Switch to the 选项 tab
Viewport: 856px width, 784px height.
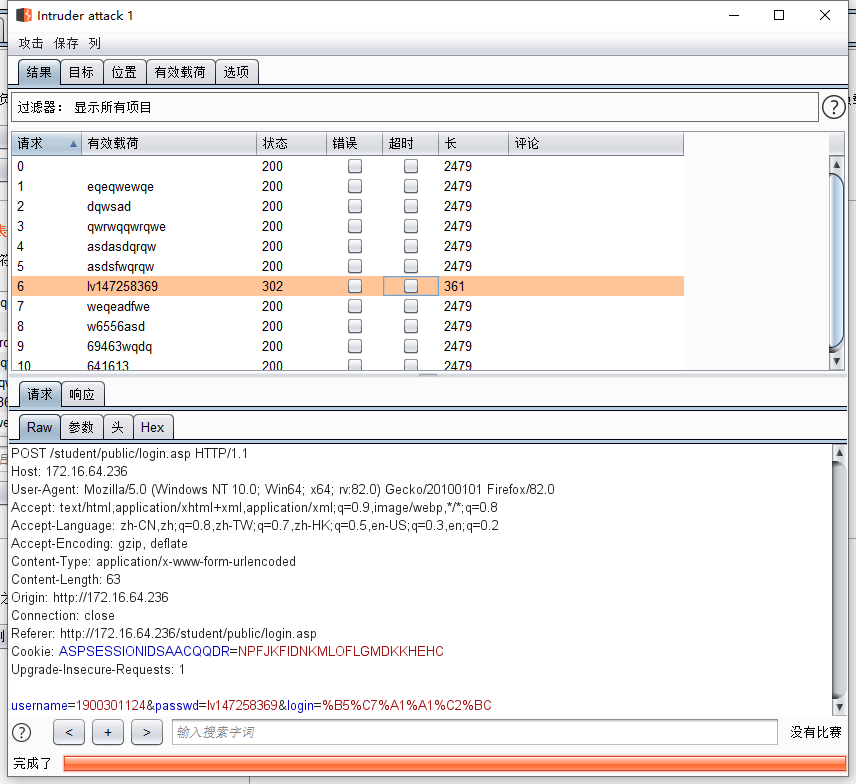point(236,72)
